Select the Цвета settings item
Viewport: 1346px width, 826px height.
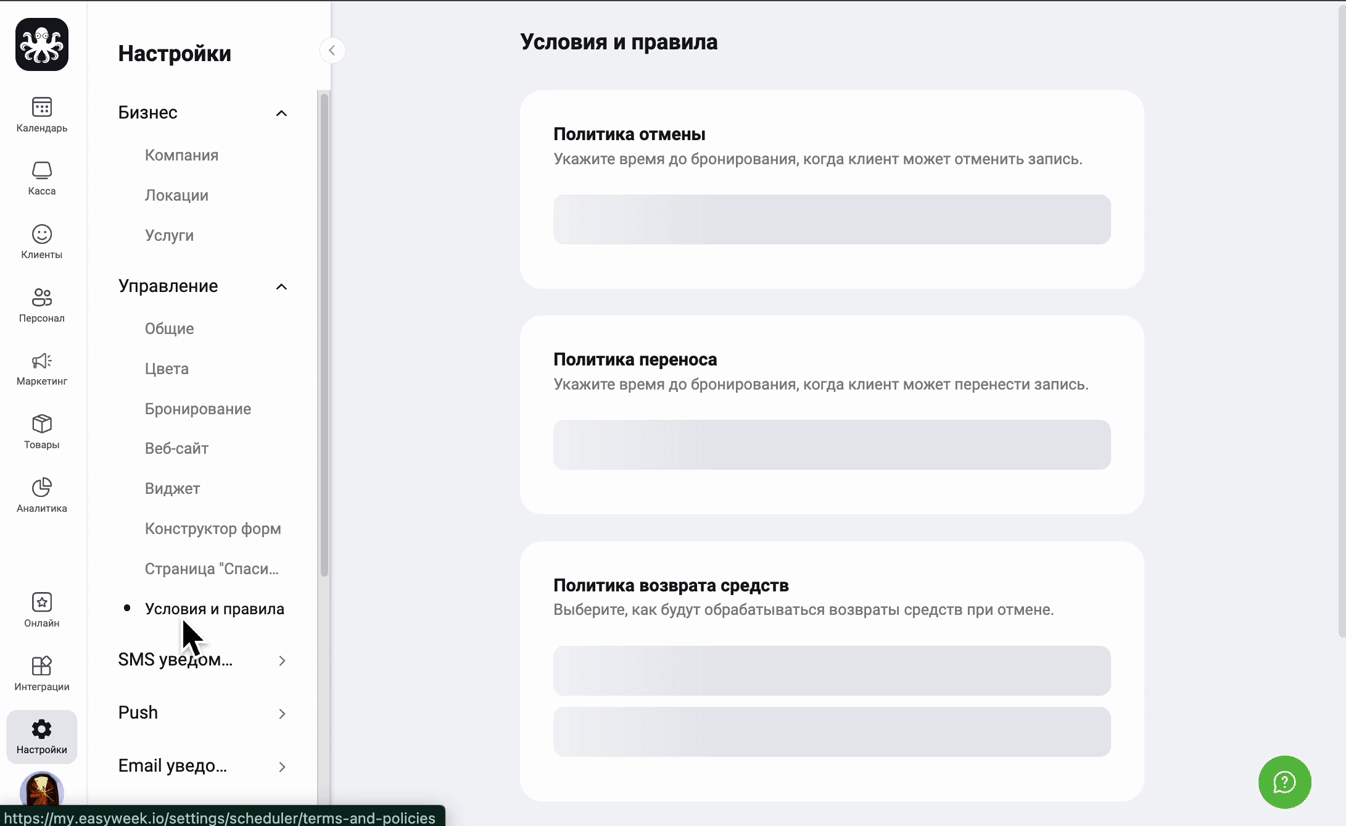(167, 368)
